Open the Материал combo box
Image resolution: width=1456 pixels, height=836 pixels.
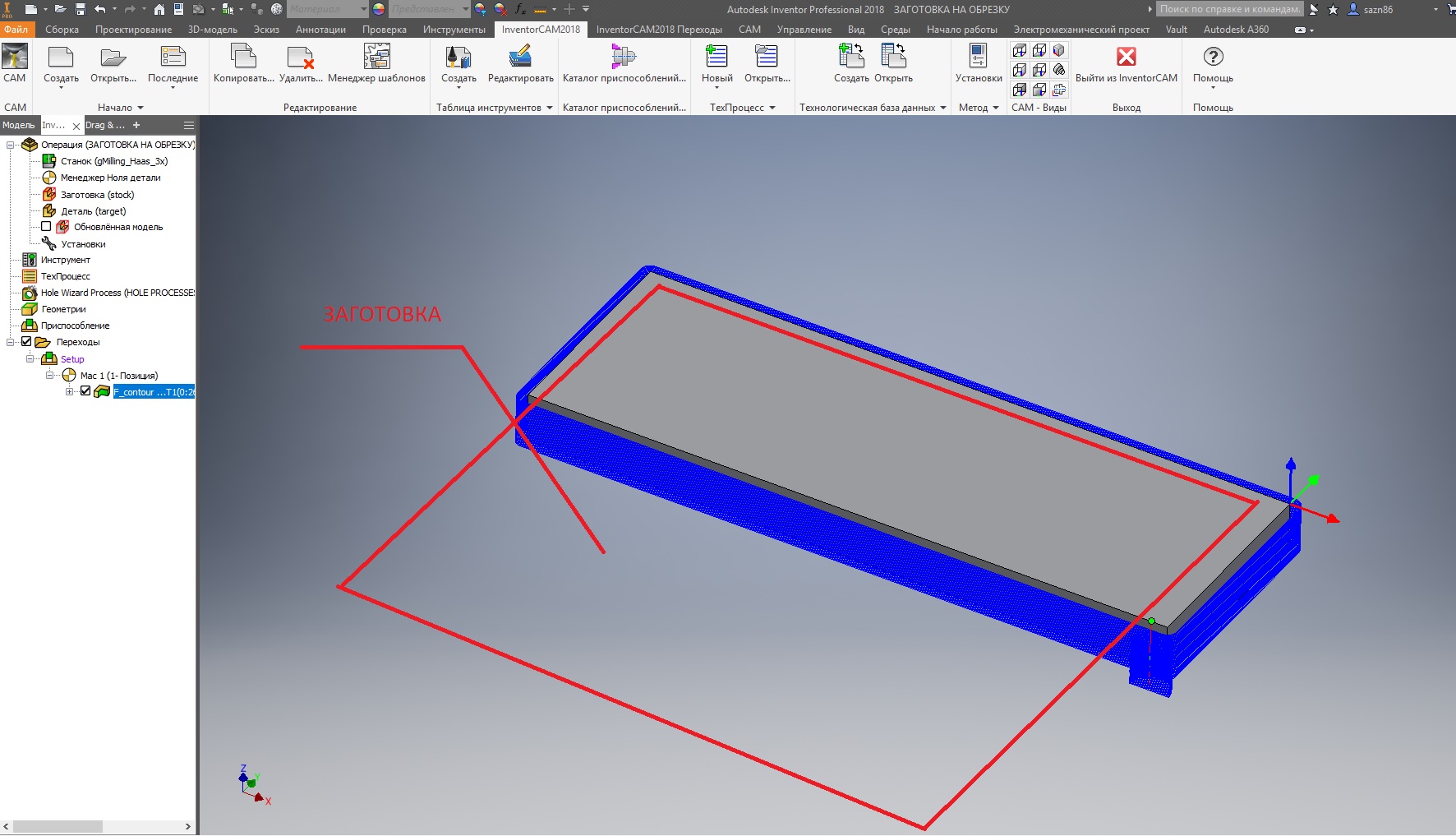pos(328,9)
